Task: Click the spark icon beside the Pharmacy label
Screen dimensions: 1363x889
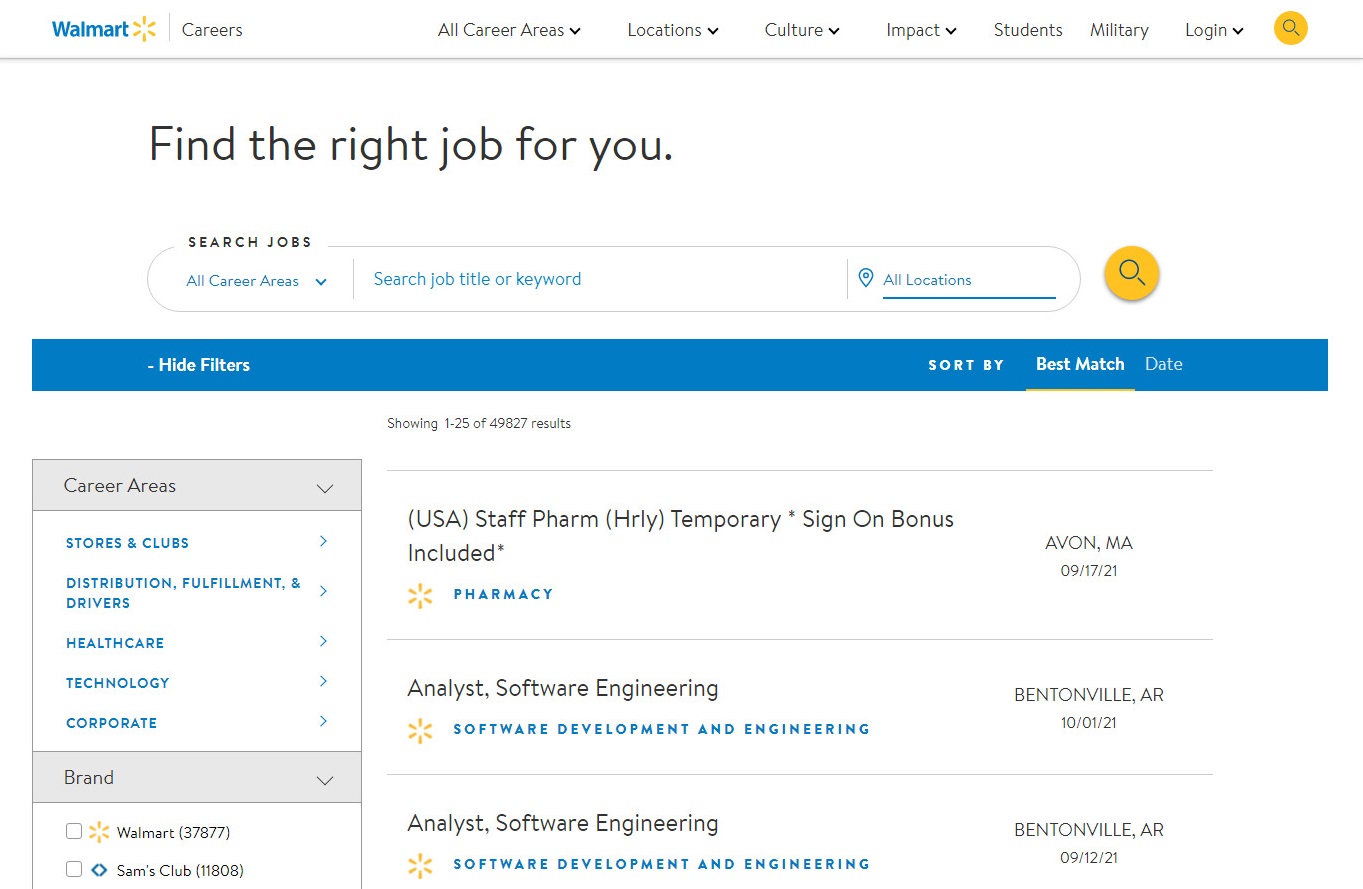Action: [x=420, y=595]
